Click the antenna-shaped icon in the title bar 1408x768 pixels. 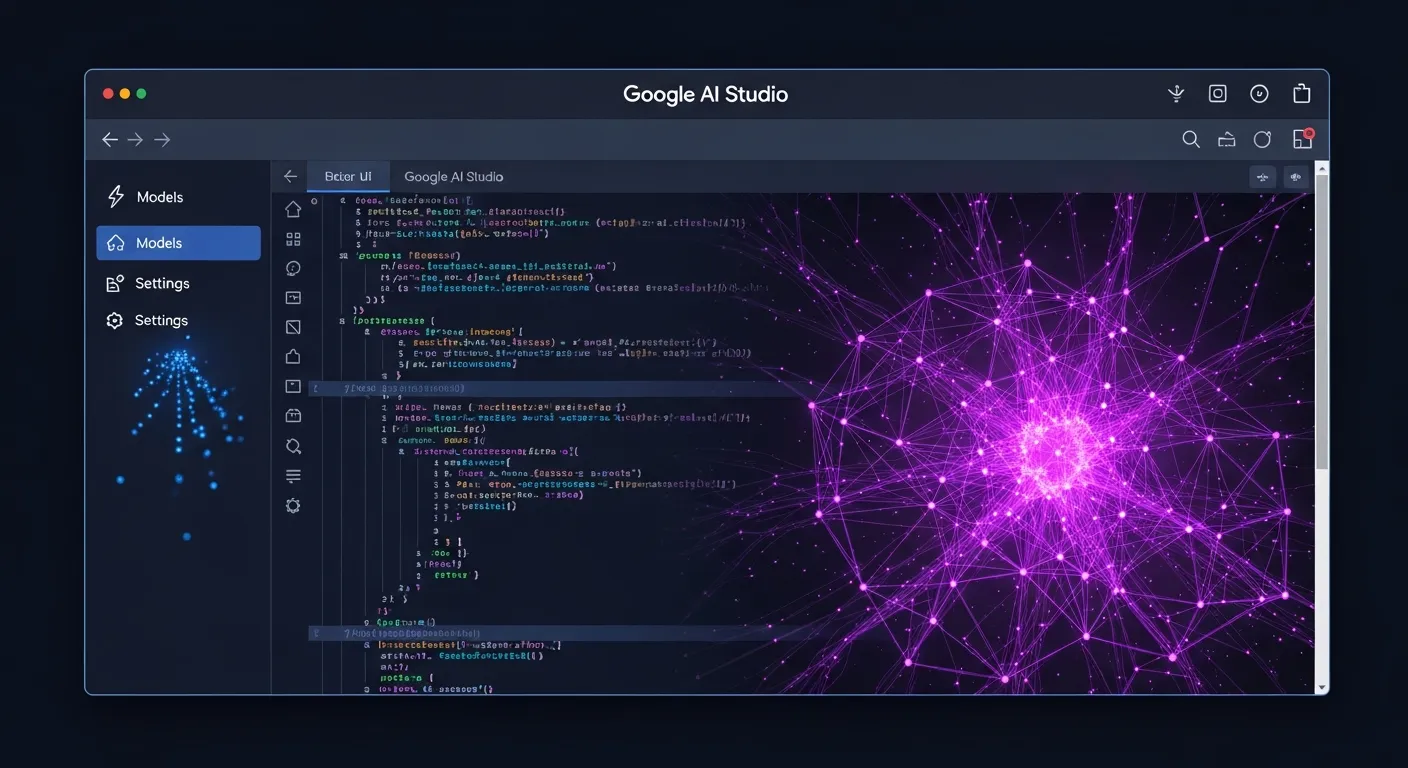coord(1176,94)
